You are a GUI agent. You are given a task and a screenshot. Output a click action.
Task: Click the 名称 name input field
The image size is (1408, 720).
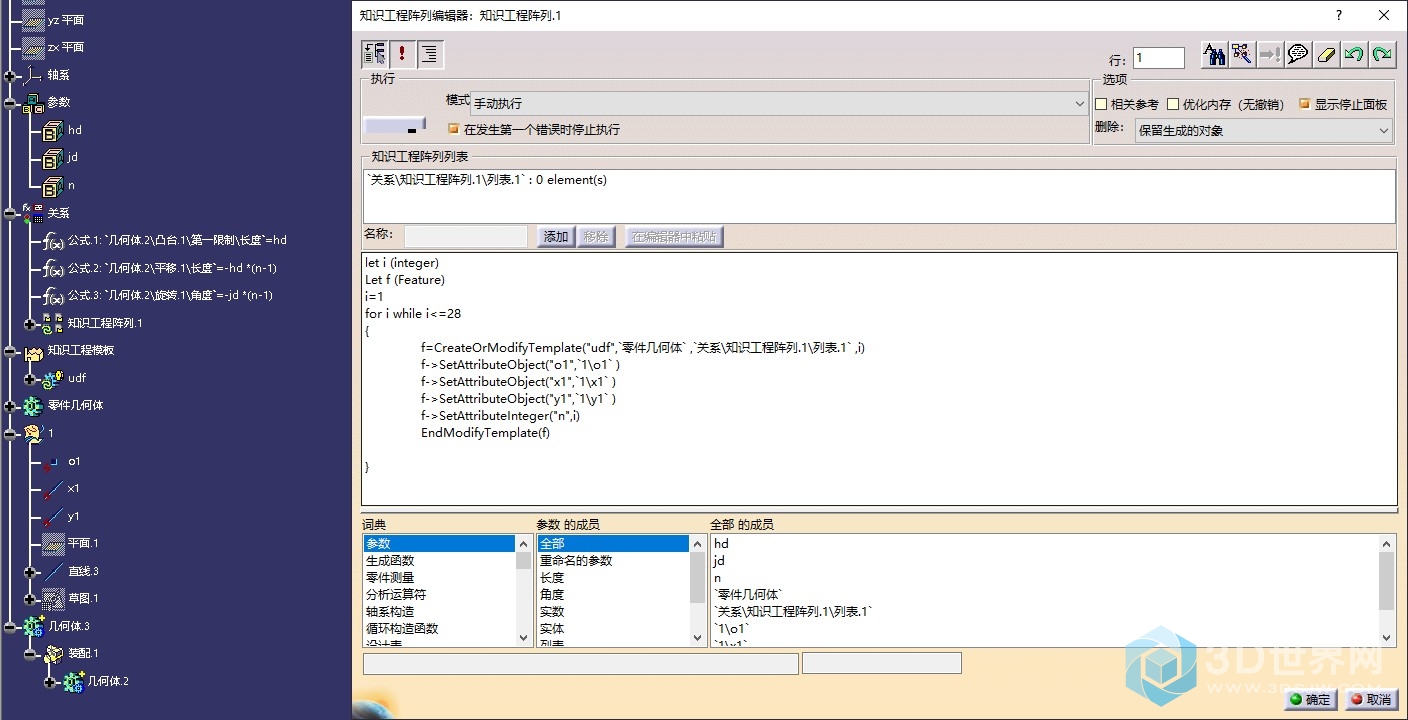click(x=466, y=237)
